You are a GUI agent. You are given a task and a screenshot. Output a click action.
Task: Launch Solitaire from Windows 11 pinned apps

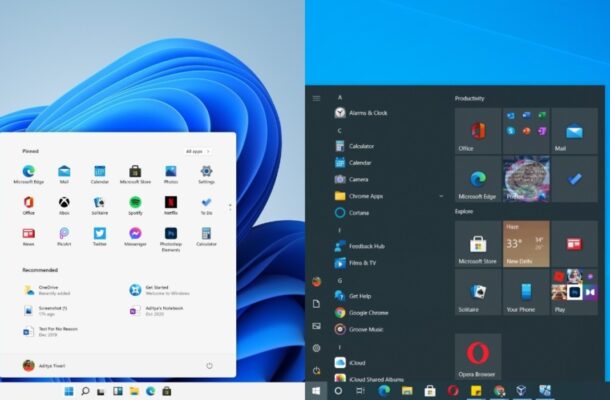pos(100,205)
